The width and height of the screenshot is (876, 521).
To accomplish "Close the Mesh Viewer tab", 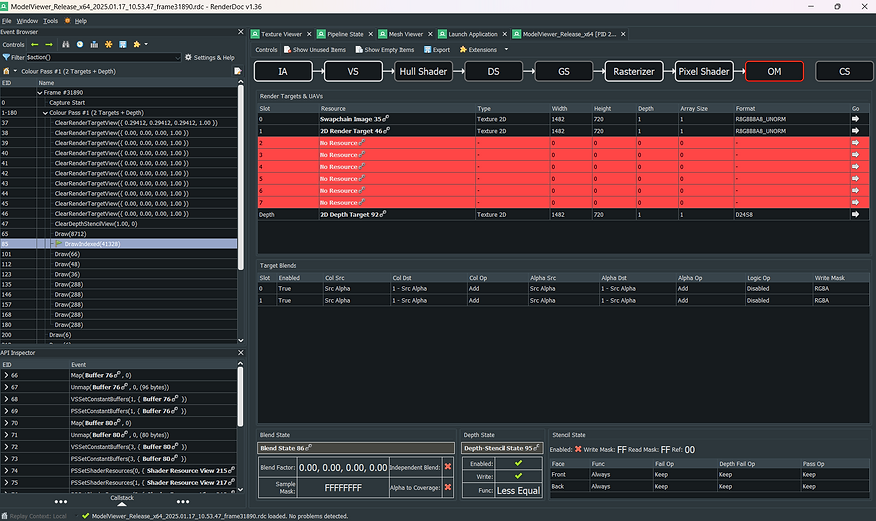I will [x=430, y=34].
